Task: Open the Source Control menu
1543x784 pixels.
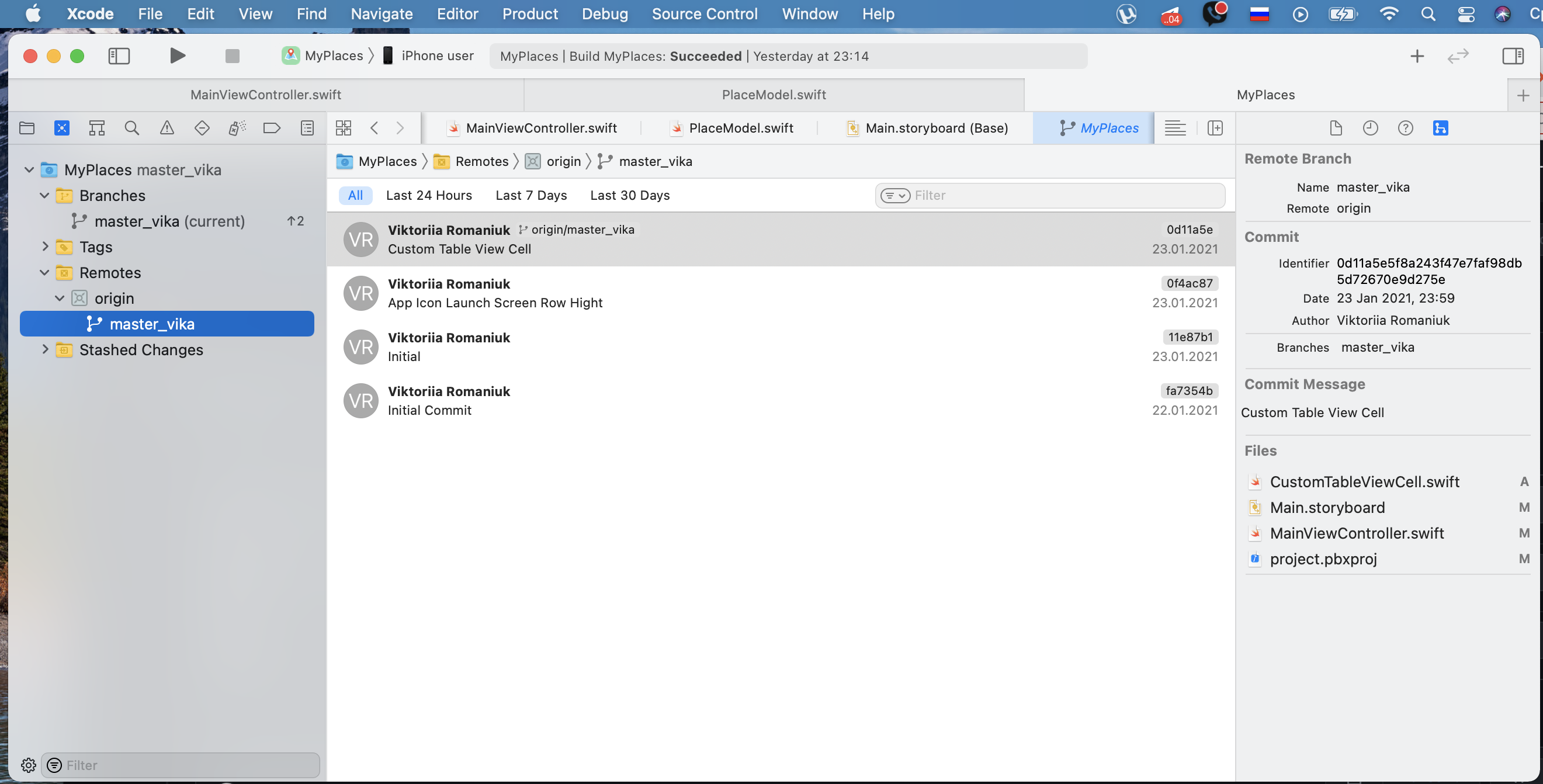Action: 705,14
